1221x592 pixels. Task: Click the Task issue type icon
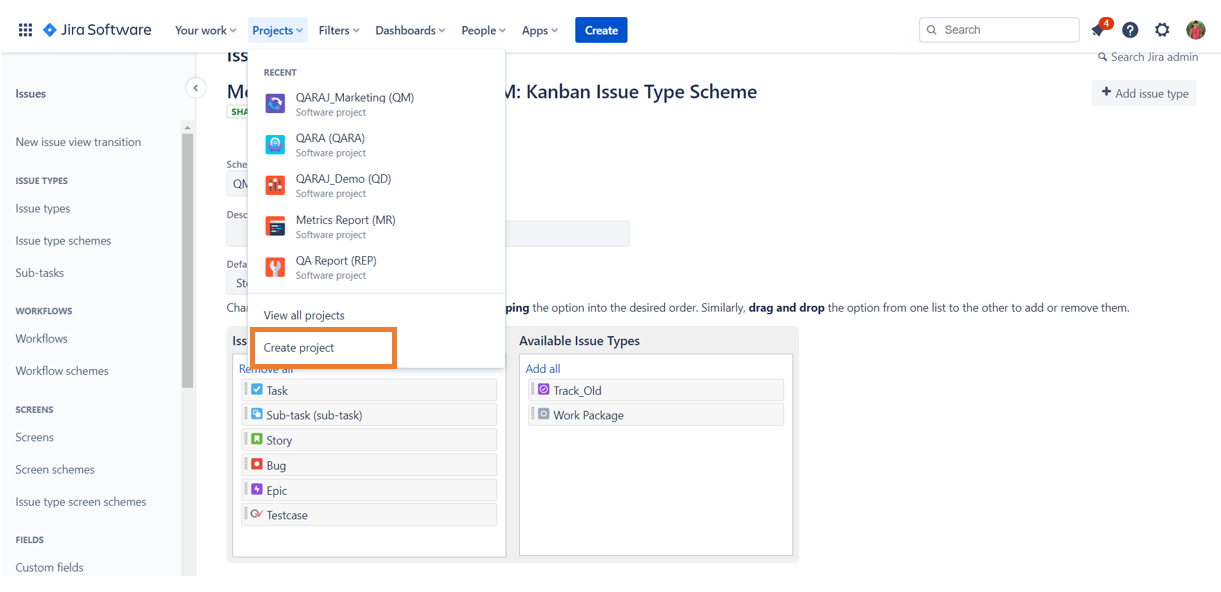(257, 390)
